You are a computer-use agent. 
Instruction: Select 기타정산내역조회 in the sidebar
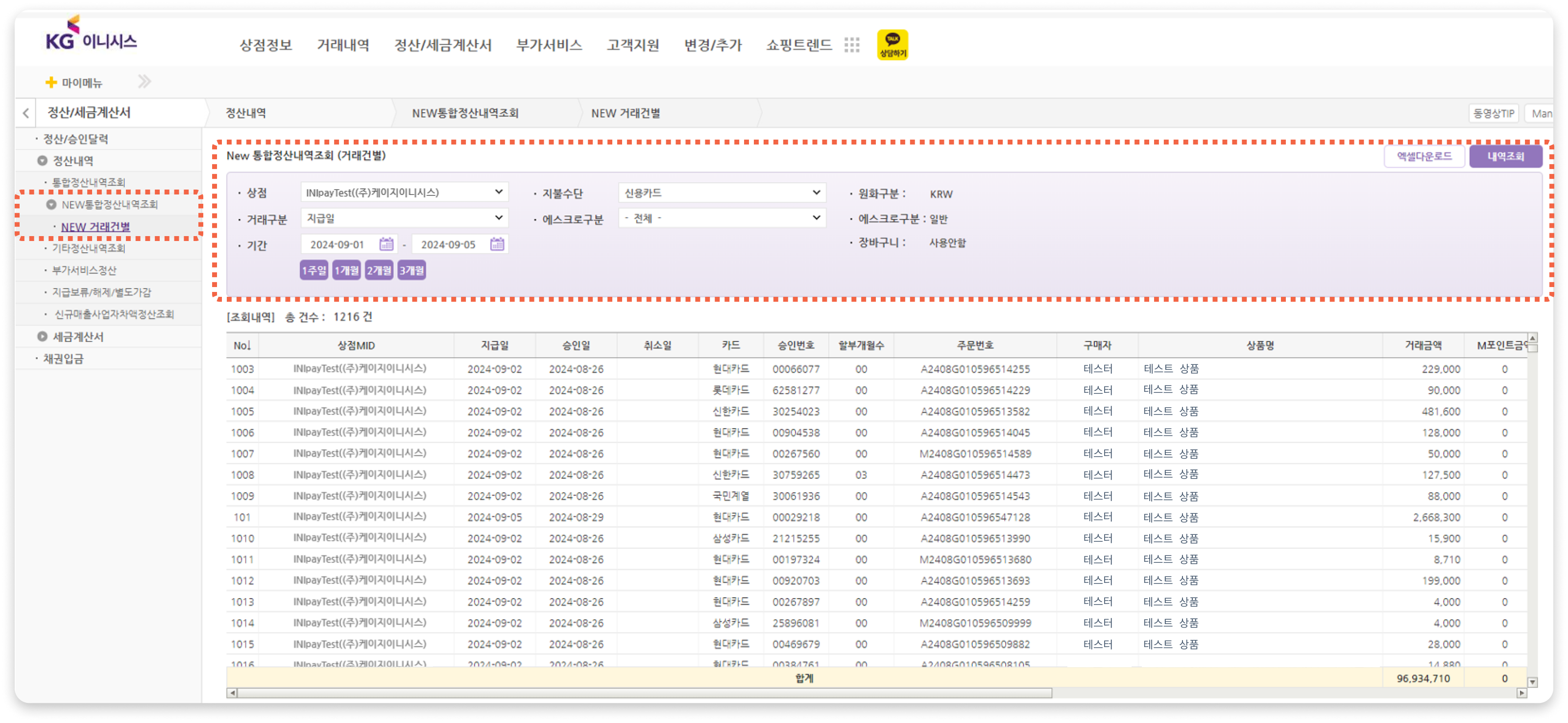click(x=88, y=248)
